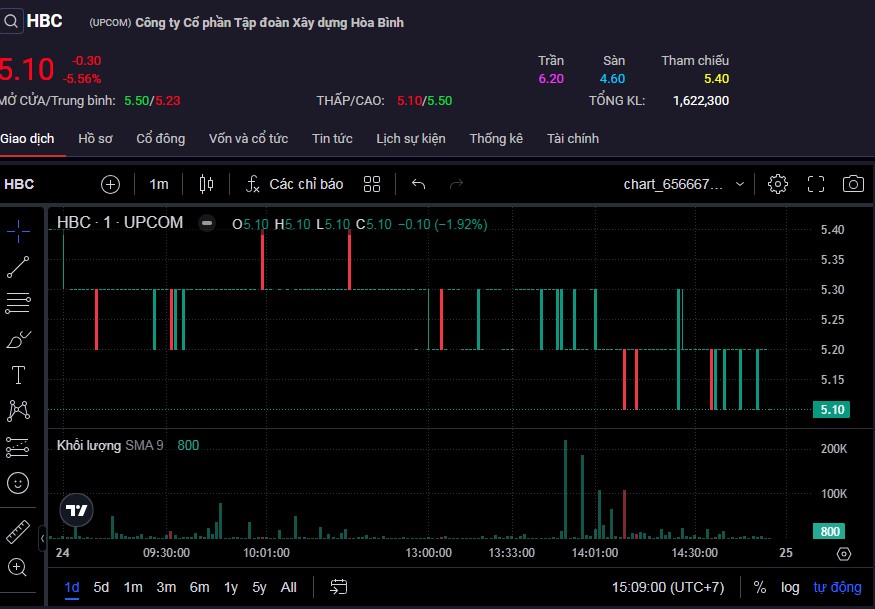This screenshot has height=609, width=875.
Task: Enter fullscreen chart mode
Action: pyautogui.click(x=816, y=184)
